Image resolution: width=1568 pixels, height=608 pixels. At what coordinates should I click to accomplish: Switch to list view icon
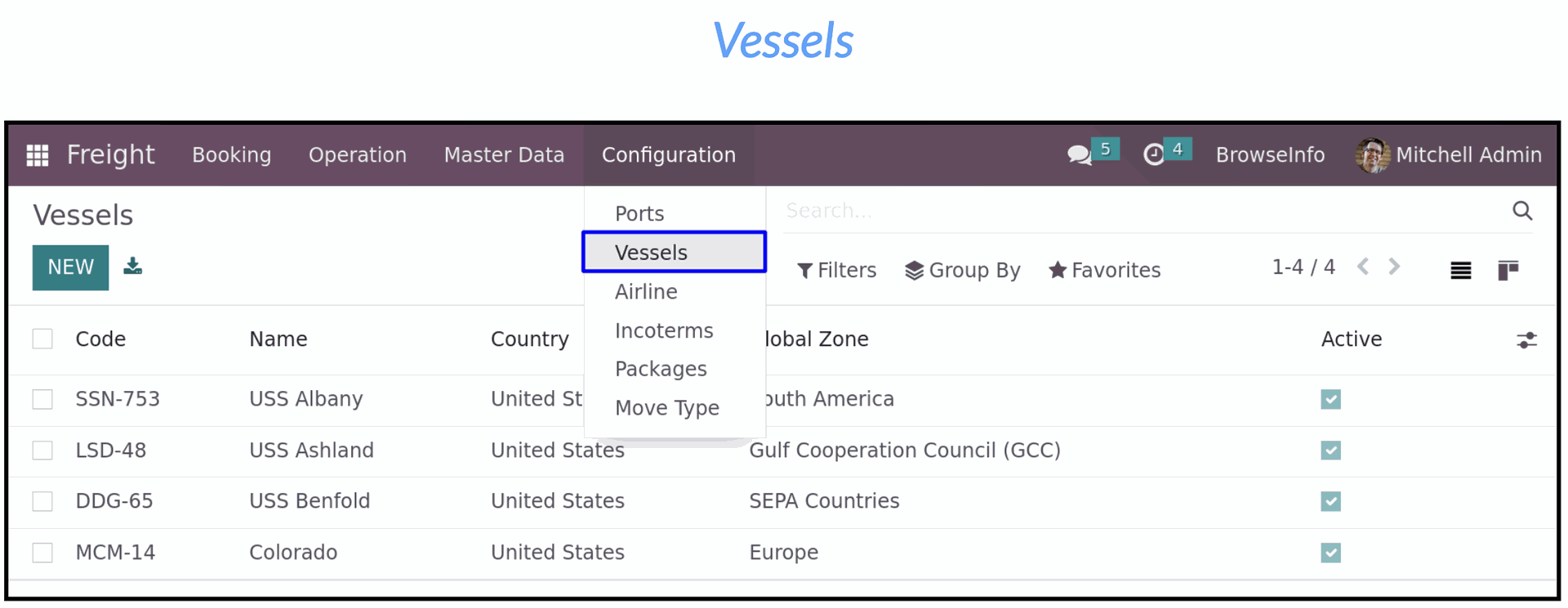click(1461, 270)
